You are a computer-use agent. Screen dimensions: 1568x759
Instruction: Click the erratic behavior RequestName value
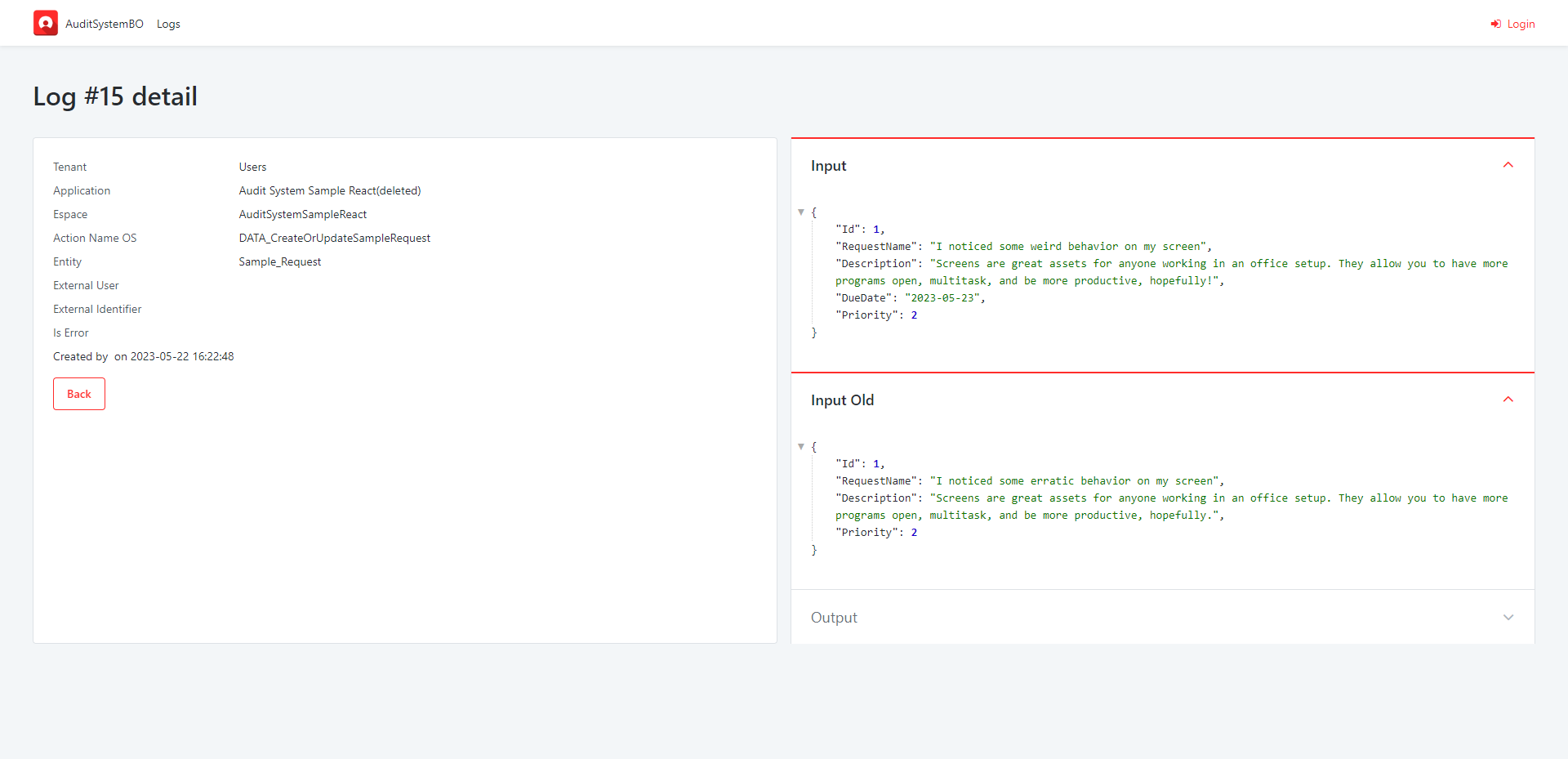coord(1075,480)
